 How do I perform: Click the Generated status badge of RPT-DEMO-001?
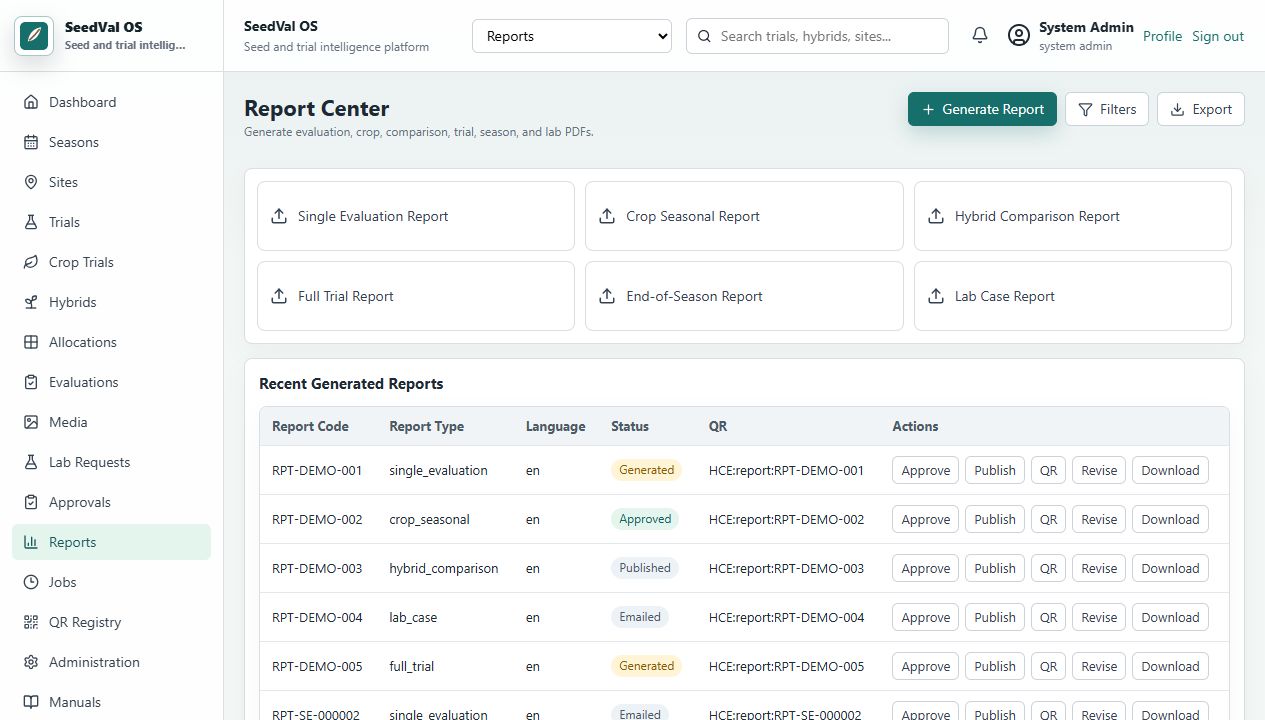point(646,470)
